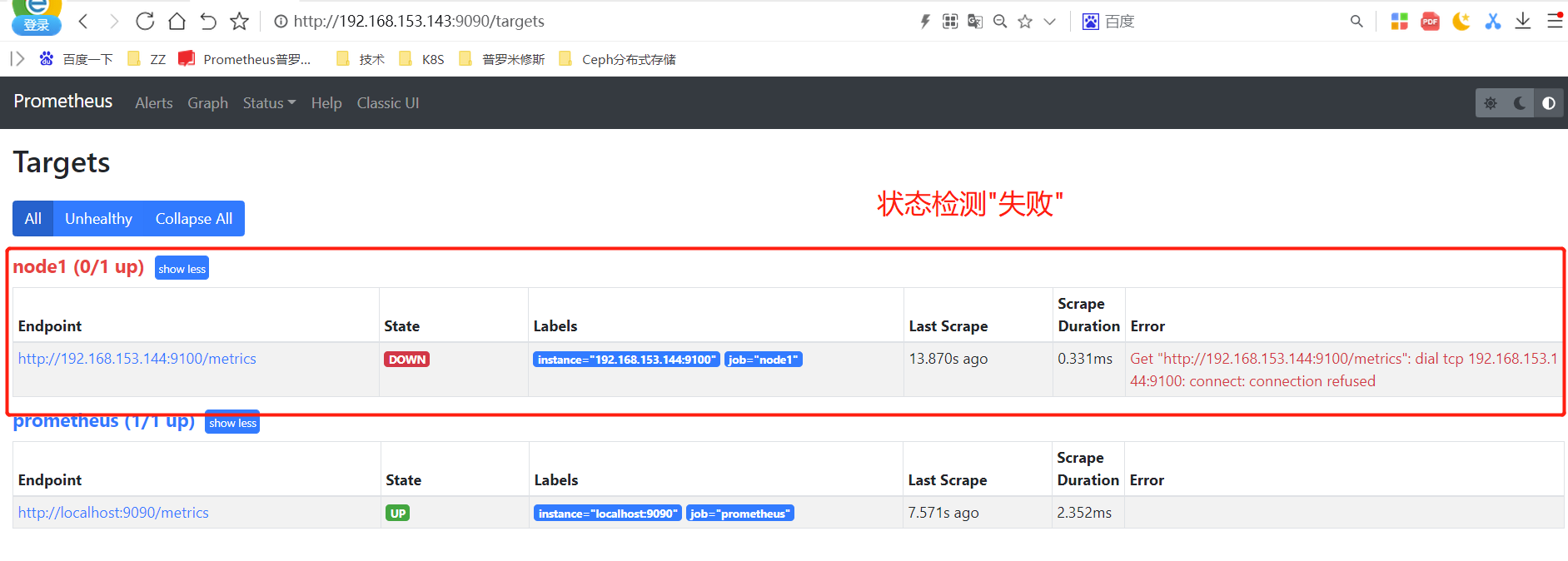Image resolution: width=1568 pixels, height=561 pixels.
Task: Click the search magnifier icon in search box
Action: (1356, 22)
